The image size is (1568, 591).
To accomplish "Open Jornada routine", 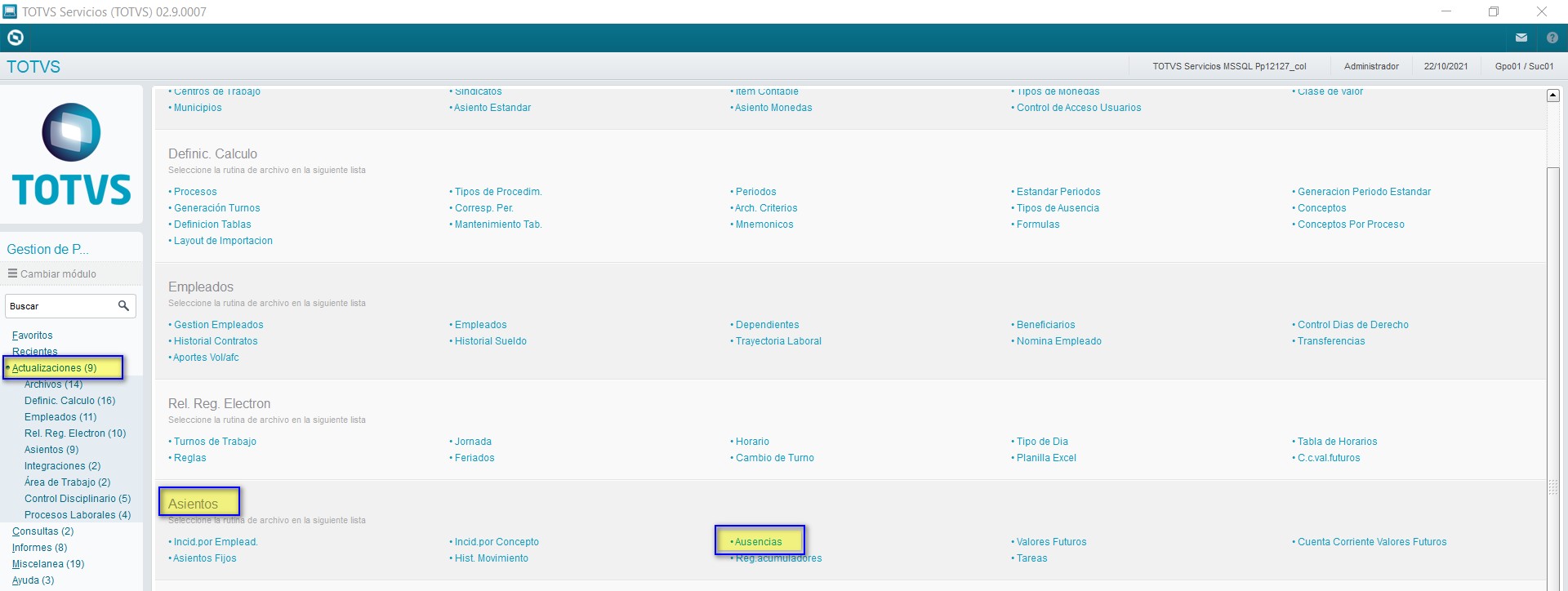I will pos(473,442).
